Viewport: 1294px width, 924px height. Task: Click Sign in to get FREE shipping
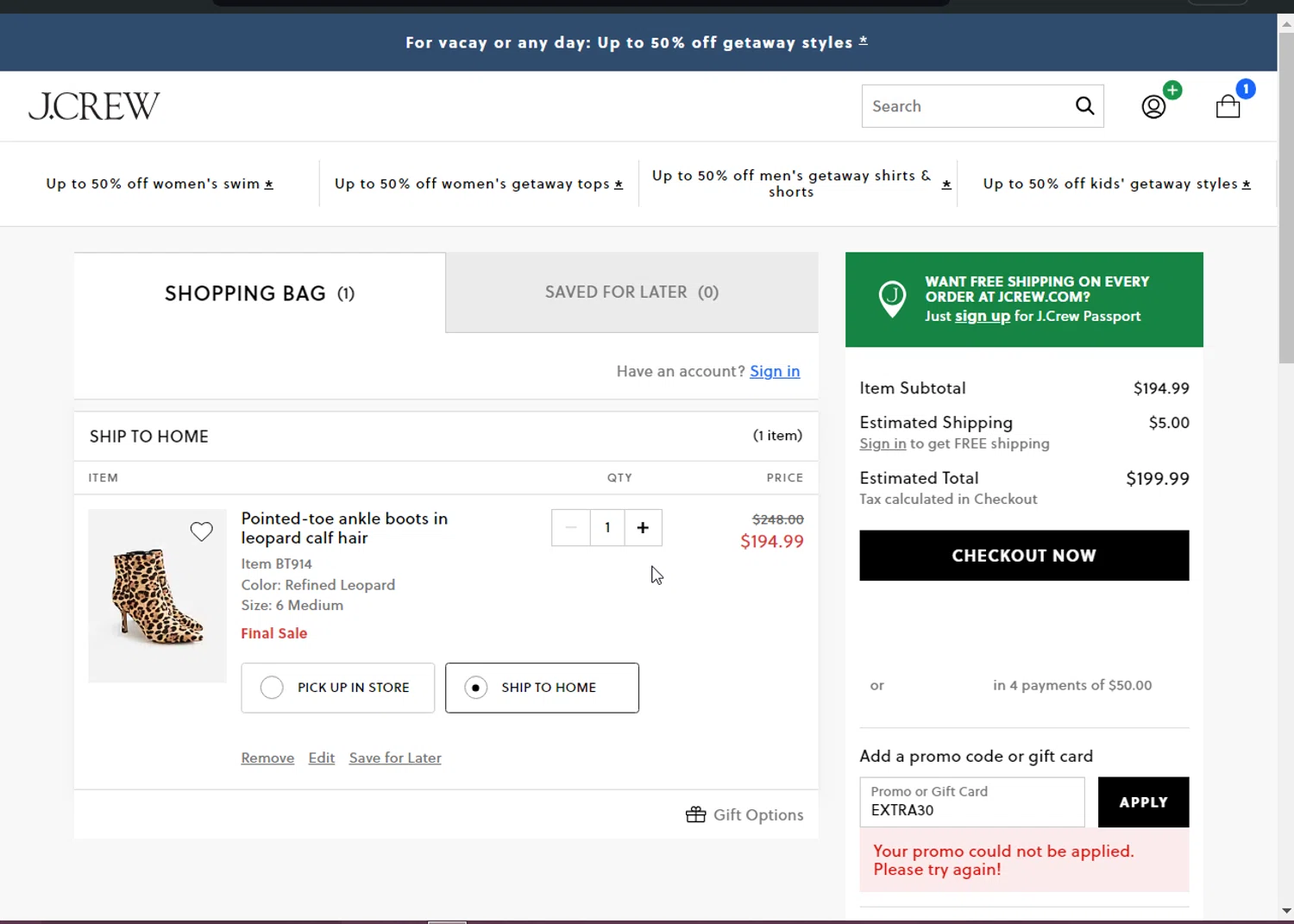tap(883, 443)
